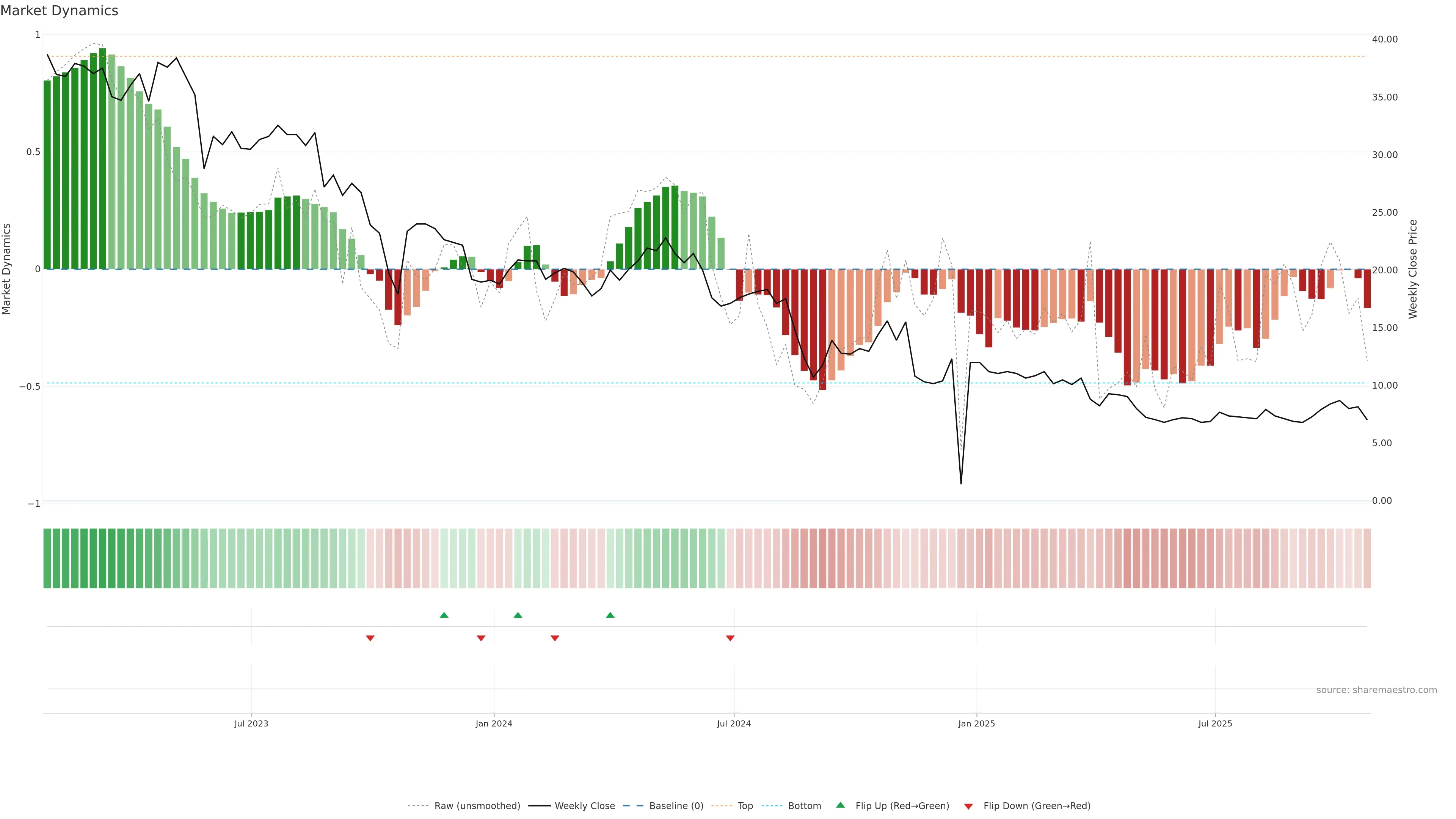Click the red flip-down marker just before Jan 2024
The height and width of the screenshot is (819, 1456).
point(481,638)
